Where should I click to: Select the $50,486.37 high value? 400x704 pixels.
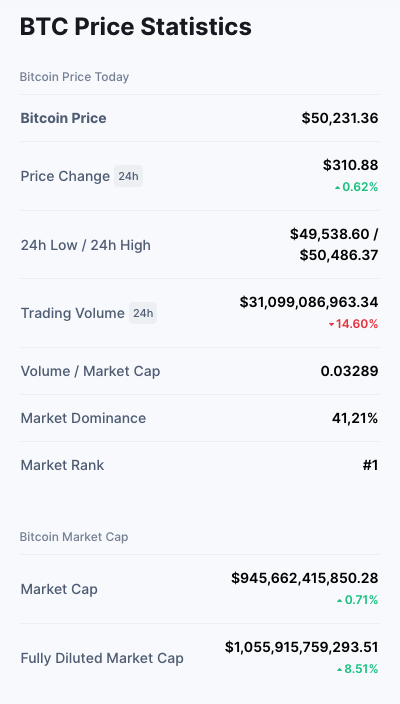pyautogui.click(x=339, y=255)
